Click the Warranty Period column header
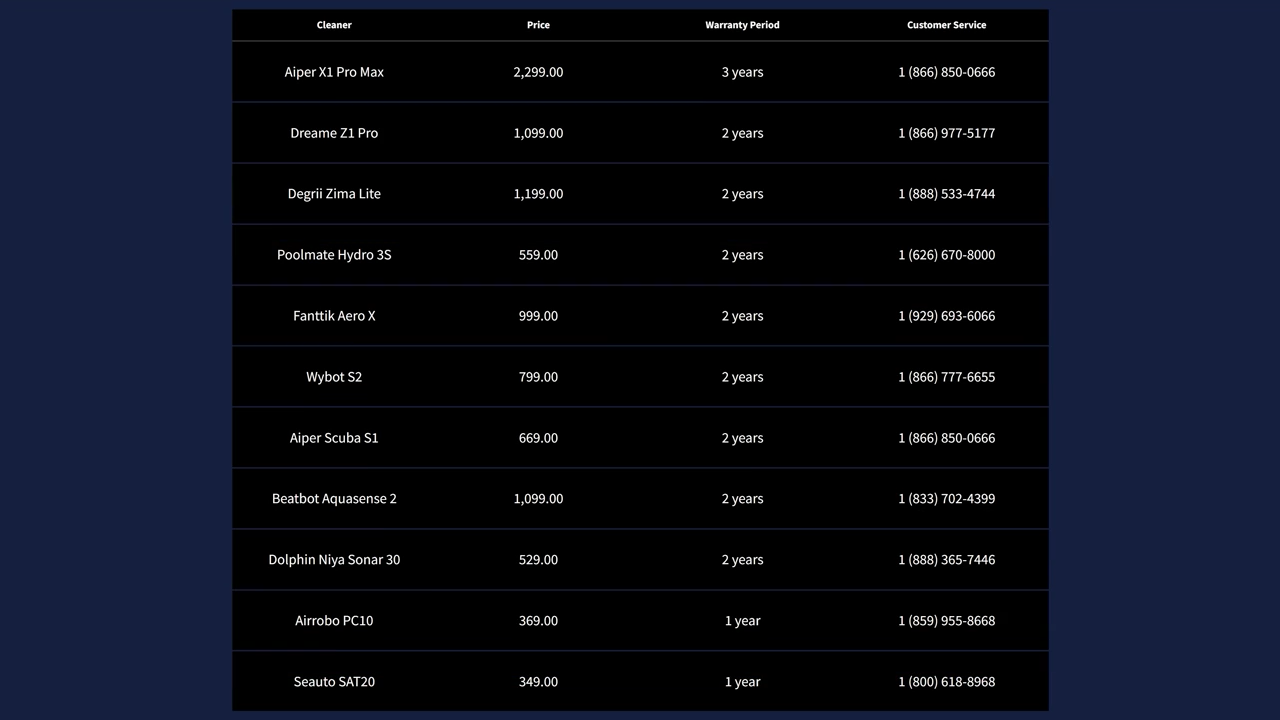The width and height of the screenshot is (1280, 720). pyautogui.click(x=742, y=25)
